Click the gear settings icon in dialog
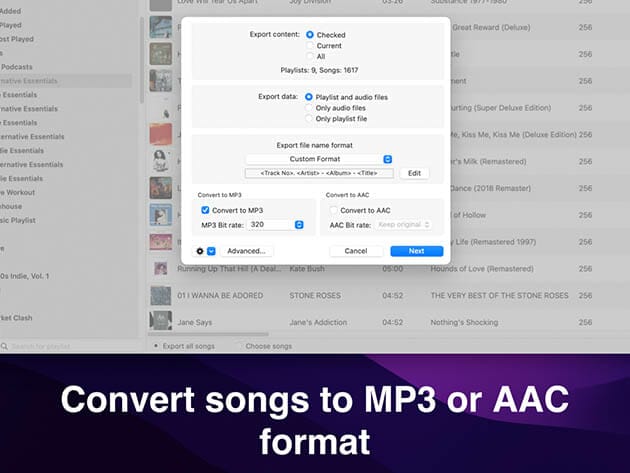 200,251
